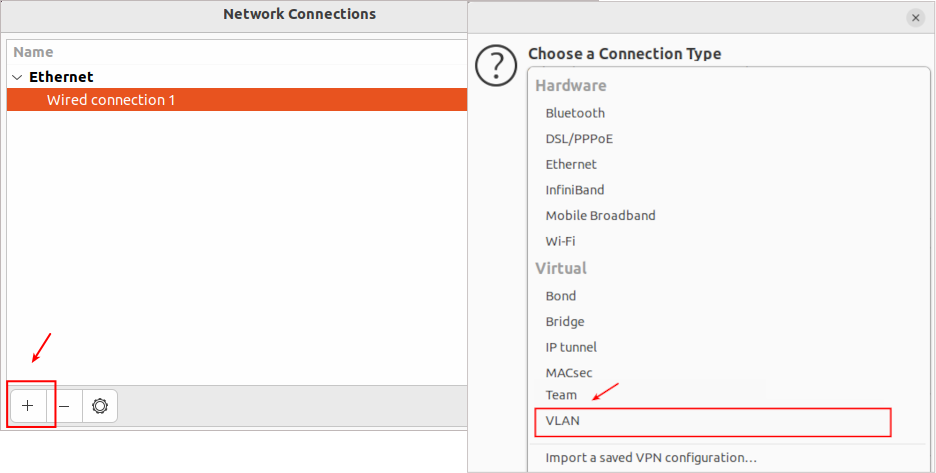
Task: Open settings for the selected connection (gear icon)
Action: click(x=100, y=406)
